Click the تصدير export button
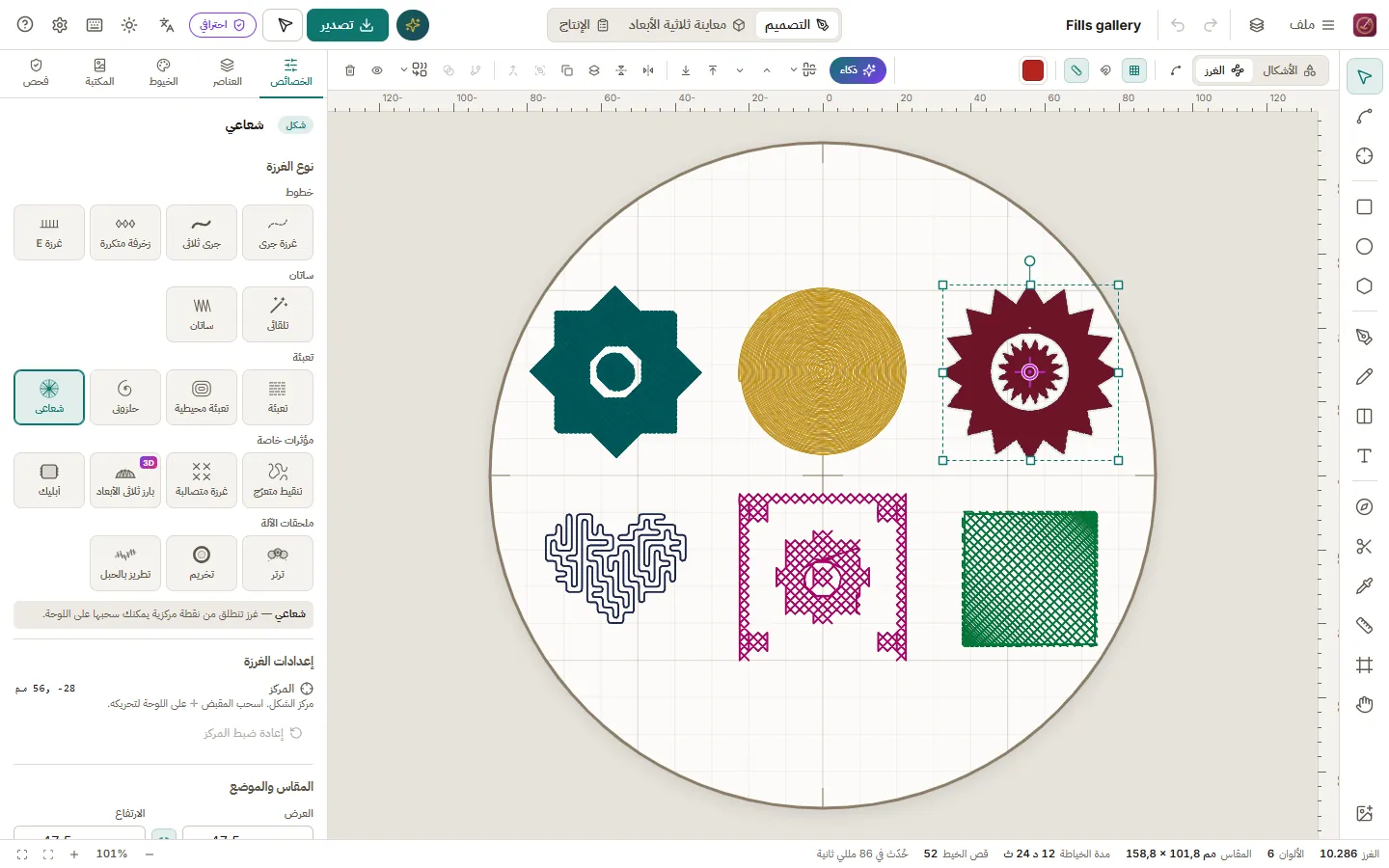1389x868 pixels. click(x=347, y=25)
